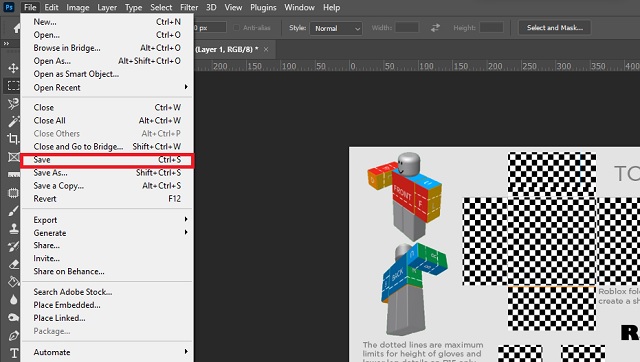Select the Type tool
This screenshot has height=362, width=640.
pyautogui.click(x=13, y=353)
